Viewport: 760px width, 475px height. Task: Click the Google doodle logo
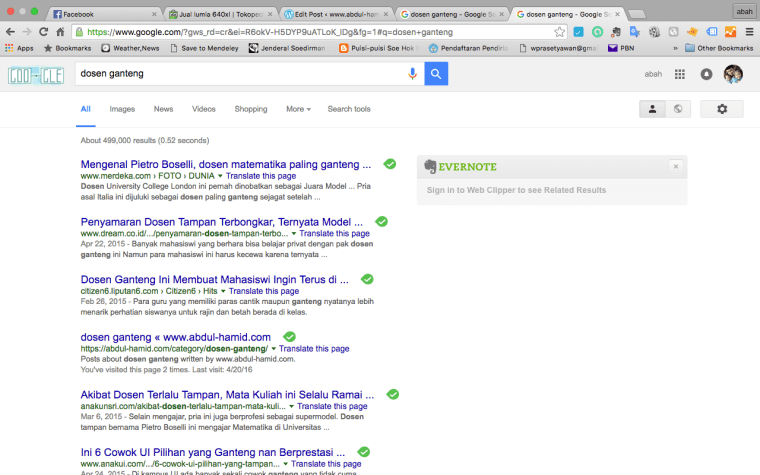click(x=36, y=74)
